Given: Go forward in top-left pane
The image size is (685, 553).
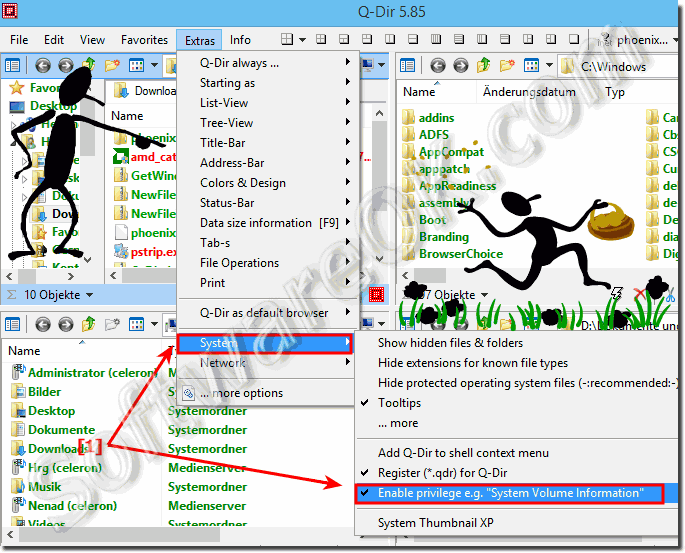Looking at the screenshot, I should [66, 66].
